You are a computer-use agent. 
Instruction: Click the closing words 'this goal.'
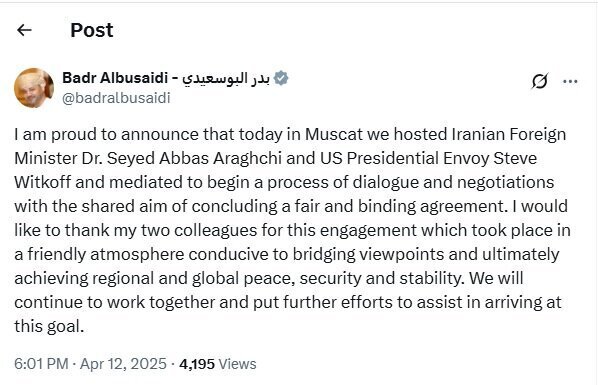coord(49,326)
